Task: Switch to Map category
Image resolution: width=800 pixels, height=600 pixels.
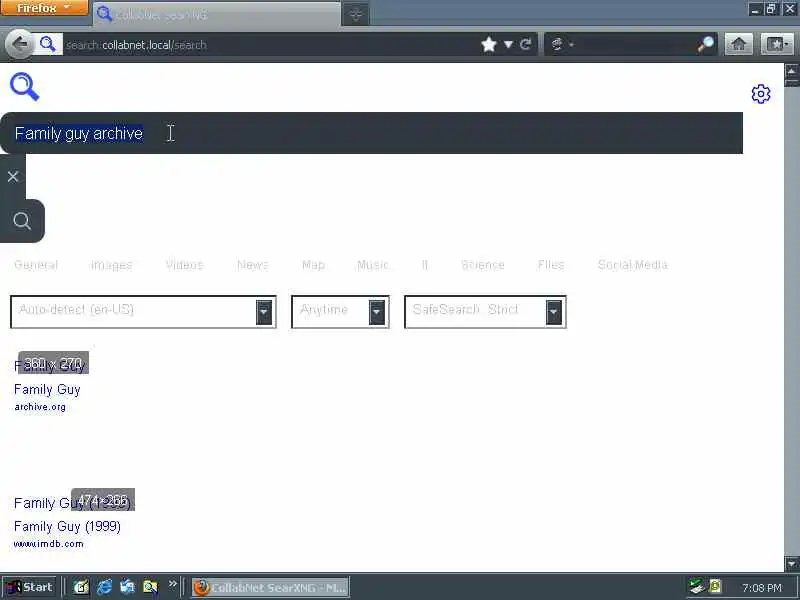Action: [313, 265]
